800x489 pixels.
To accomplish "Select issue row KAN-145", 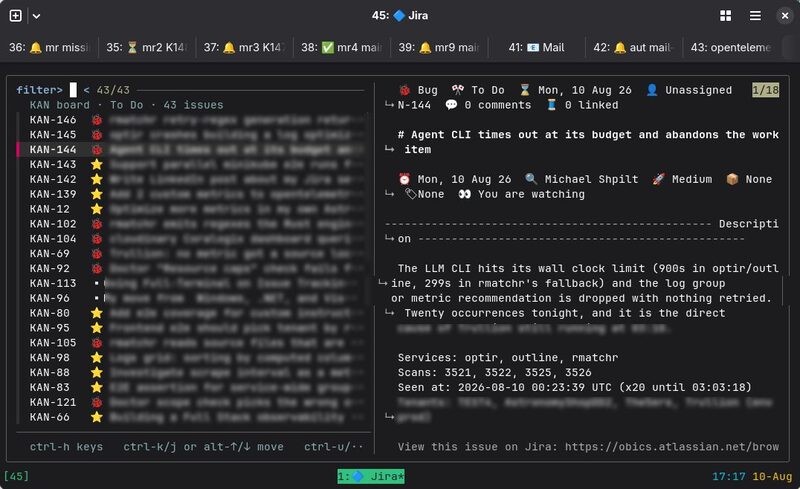I will point(192,135).
